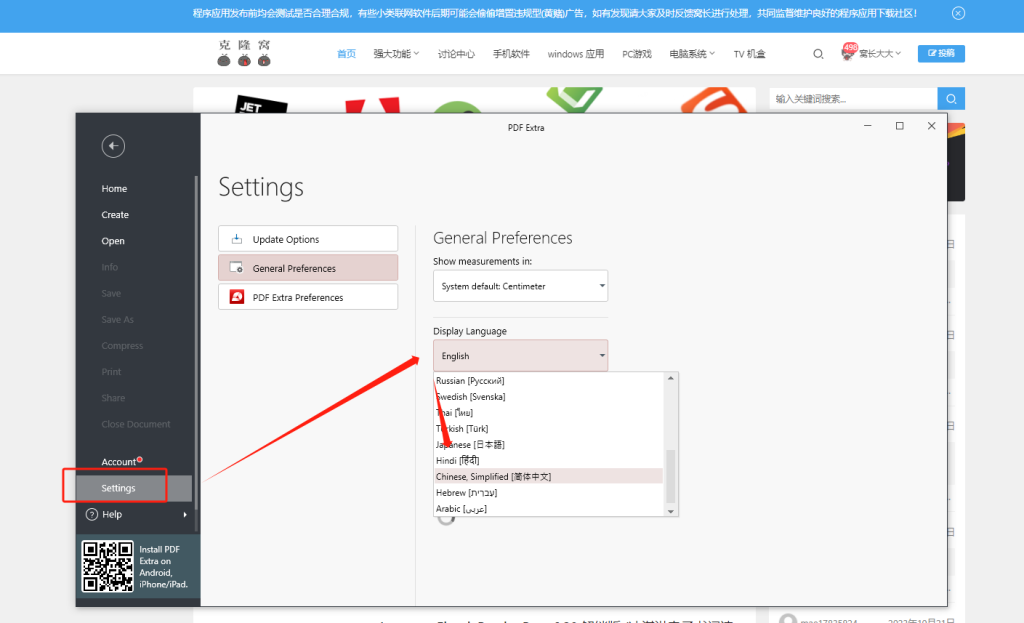Click the TV 机盒 nav link
Screen dimensions: 1024x623
click(749, 54)
